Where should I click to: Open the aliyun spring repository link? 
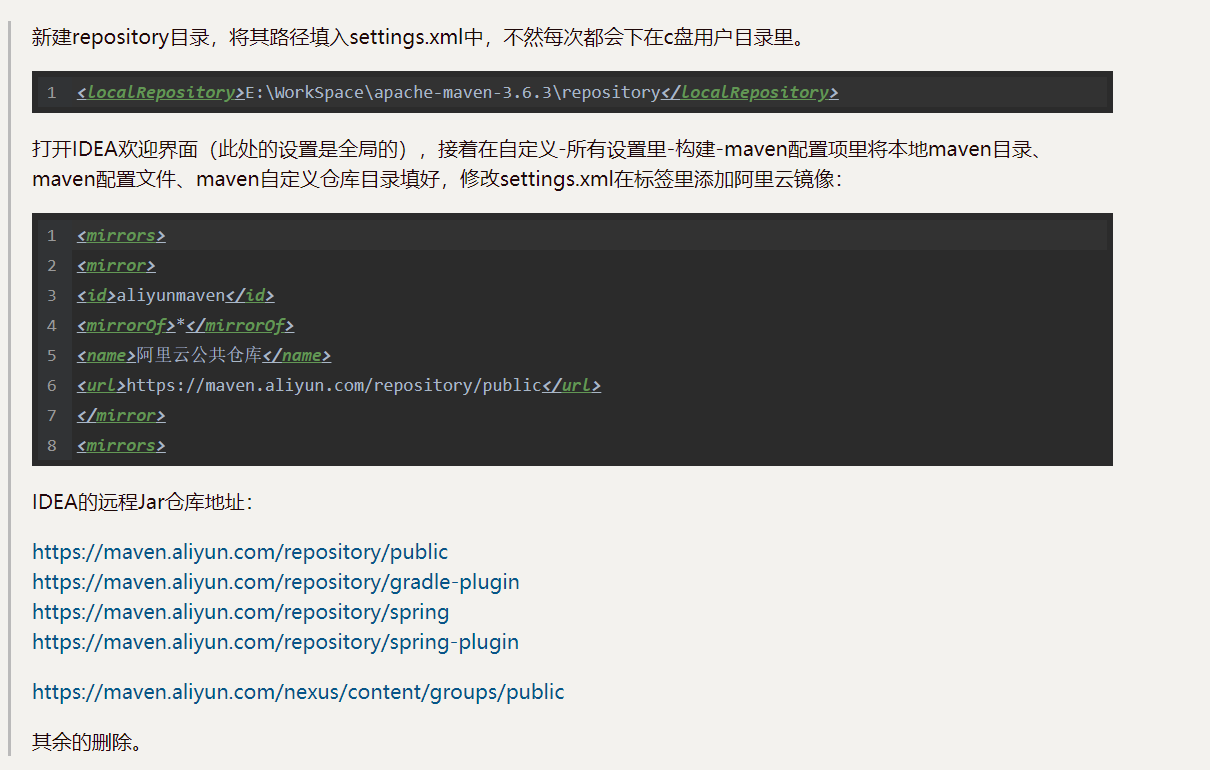click(x=240, y=612)
